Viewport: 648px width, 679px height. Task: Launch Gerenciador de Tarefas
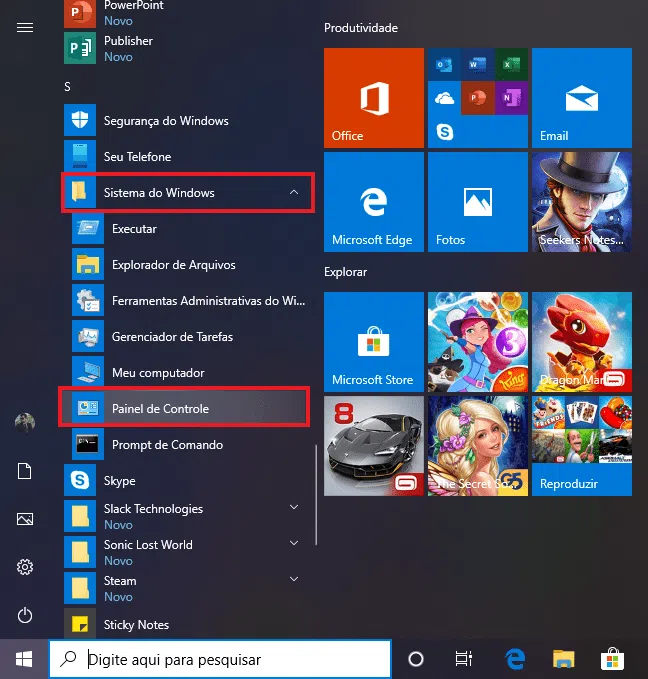191,336
